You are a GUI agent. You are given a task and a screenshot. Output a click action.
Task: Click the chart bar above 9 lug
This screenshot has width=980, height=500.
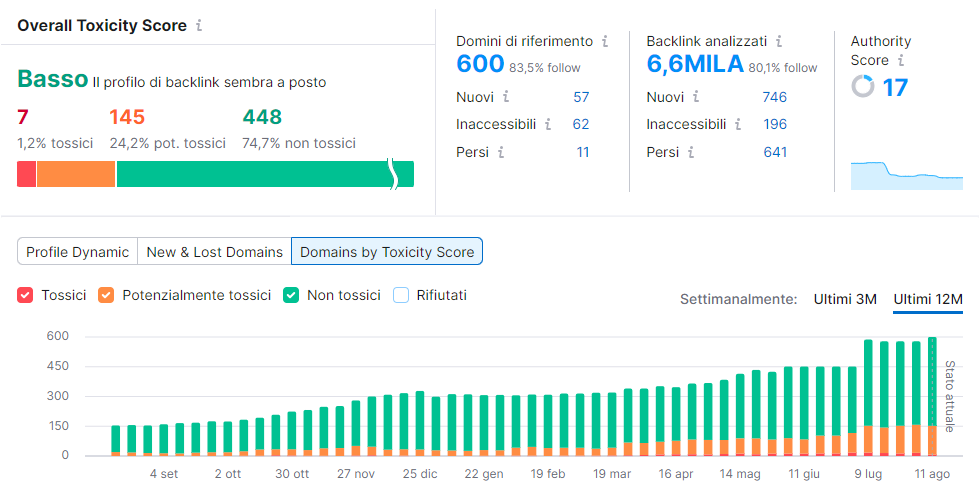[868, 398]
